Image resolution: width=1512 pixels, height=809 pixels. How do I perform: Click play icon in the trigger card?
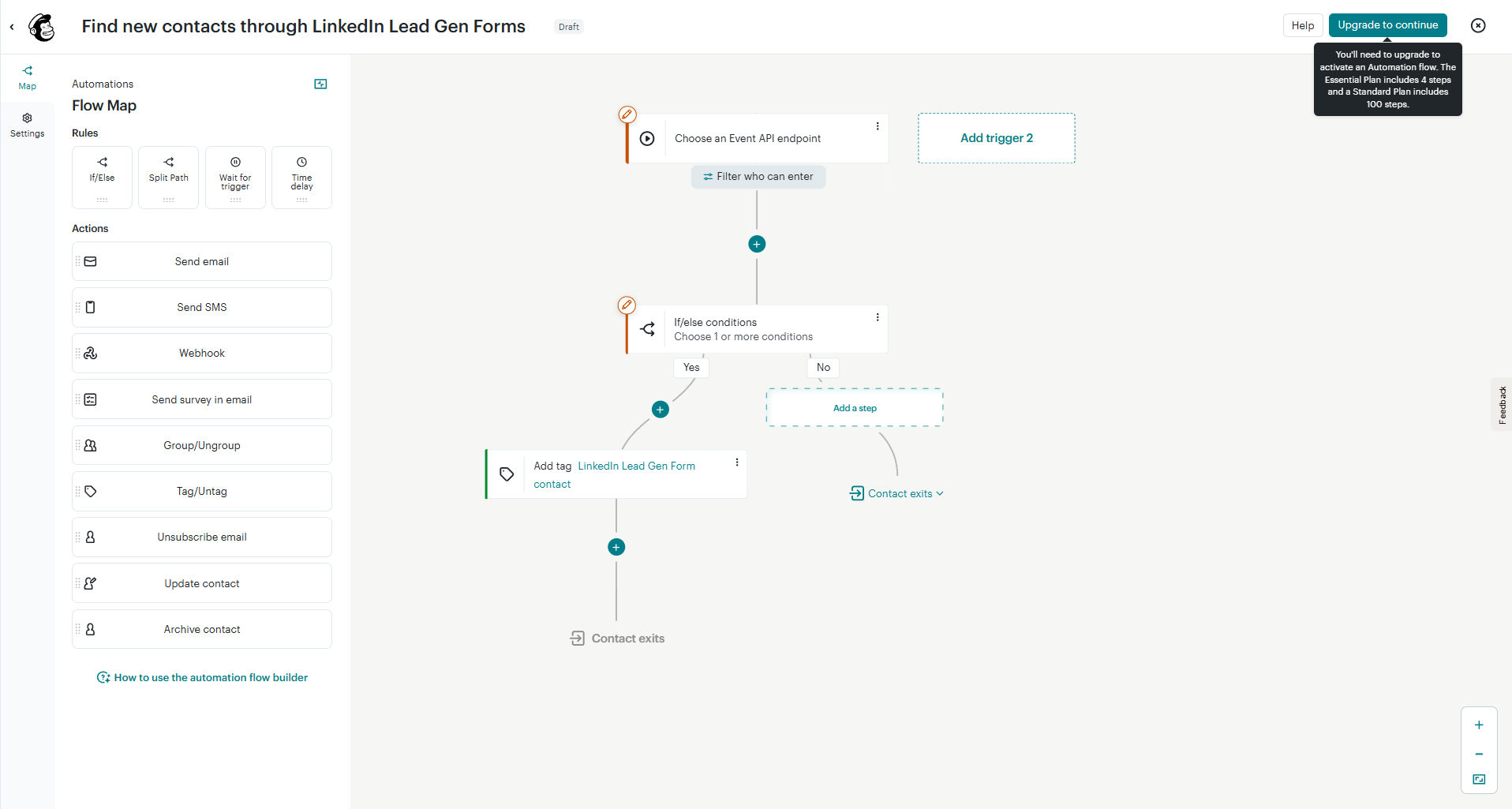click(x=647, y=138)
